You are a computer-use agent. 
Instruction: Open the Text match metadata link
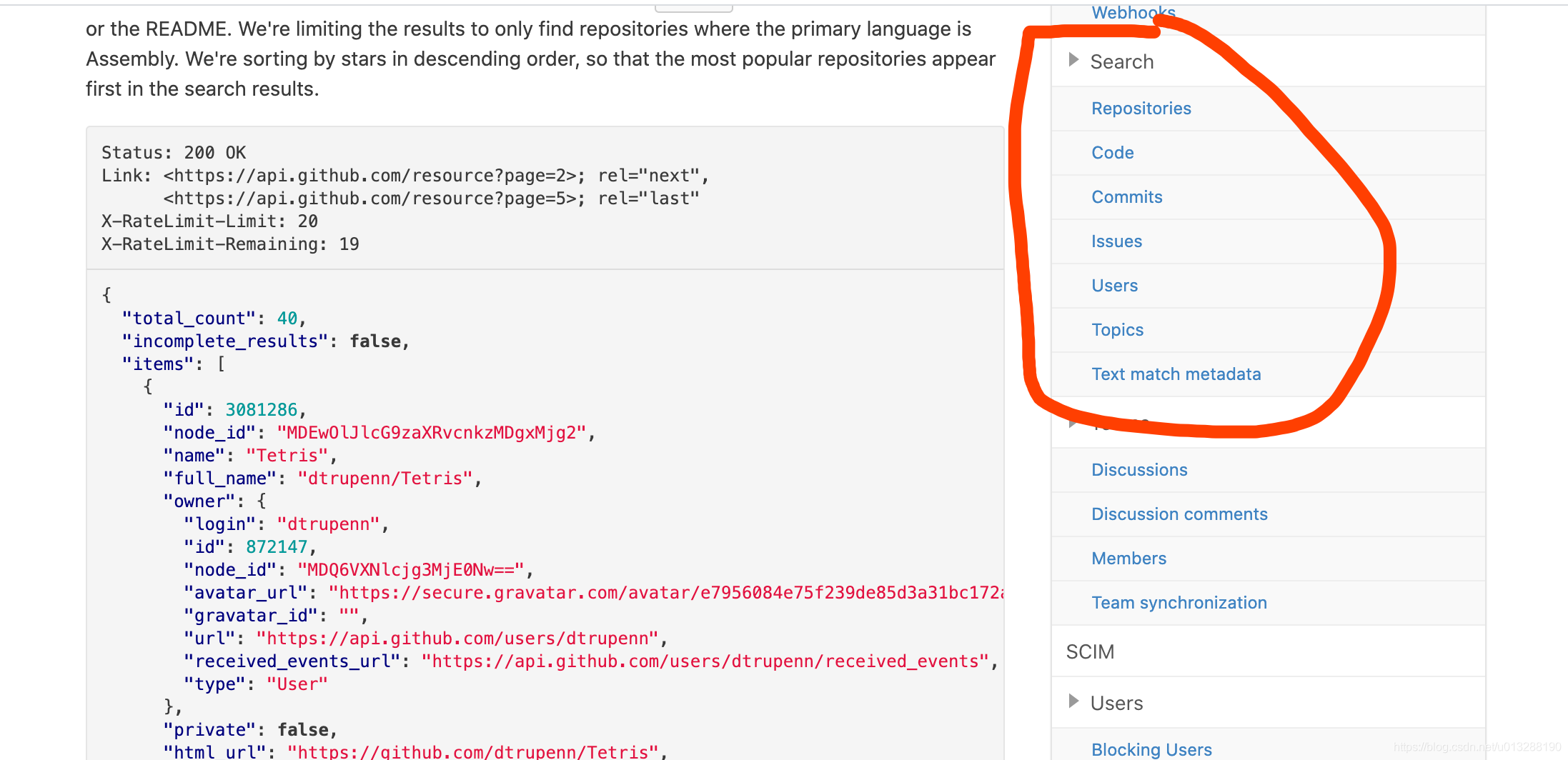coord(1176,374)
